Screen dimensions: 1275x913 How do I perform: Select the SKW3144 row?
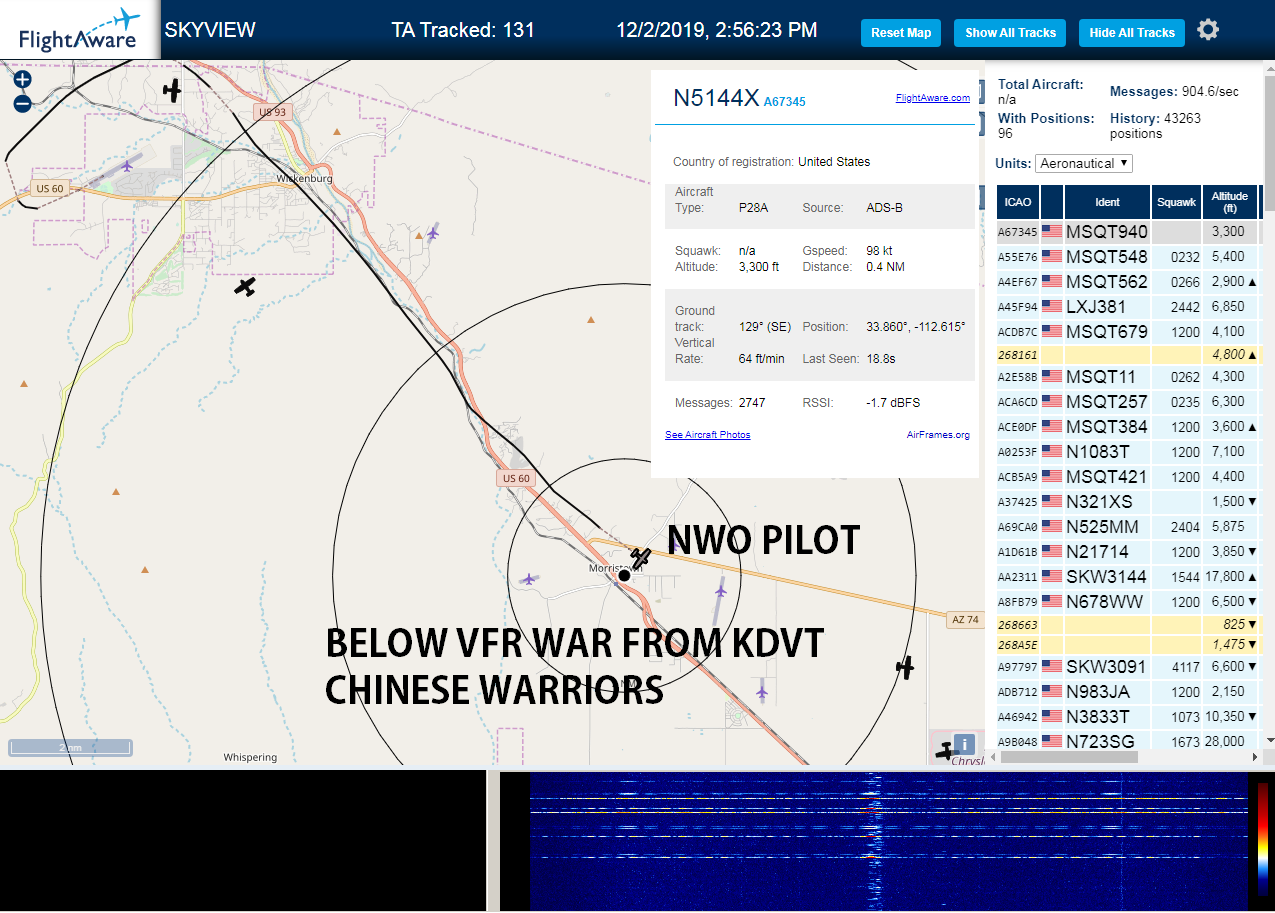point(1128,577)
